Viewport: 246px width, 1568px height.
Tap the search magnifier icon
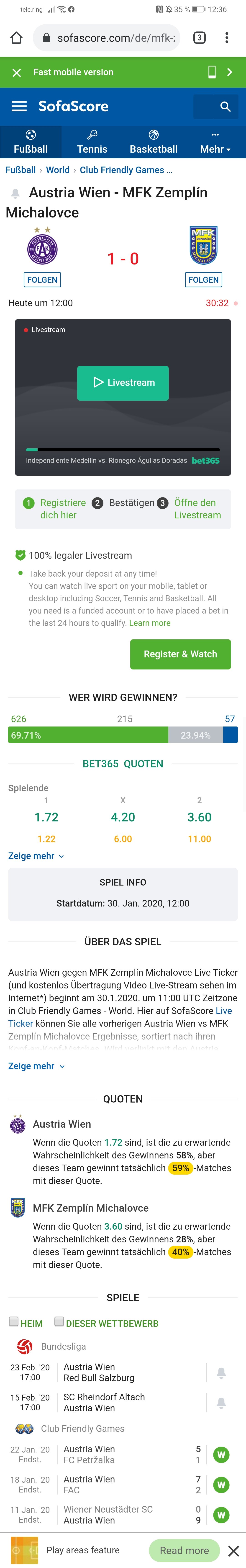pos(225,107)
